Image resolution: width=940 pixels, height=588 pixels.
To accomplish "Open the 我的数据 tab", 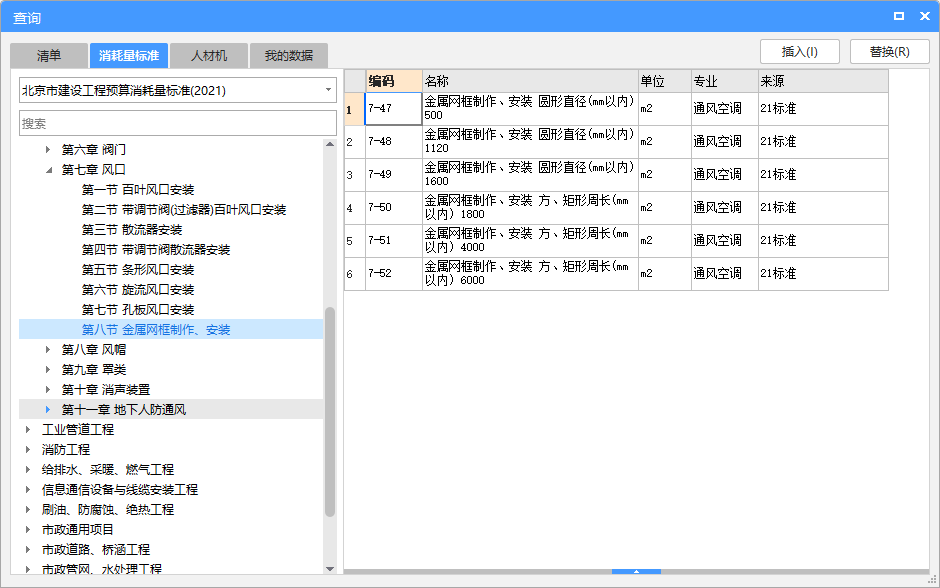I will tap(288, 56).
